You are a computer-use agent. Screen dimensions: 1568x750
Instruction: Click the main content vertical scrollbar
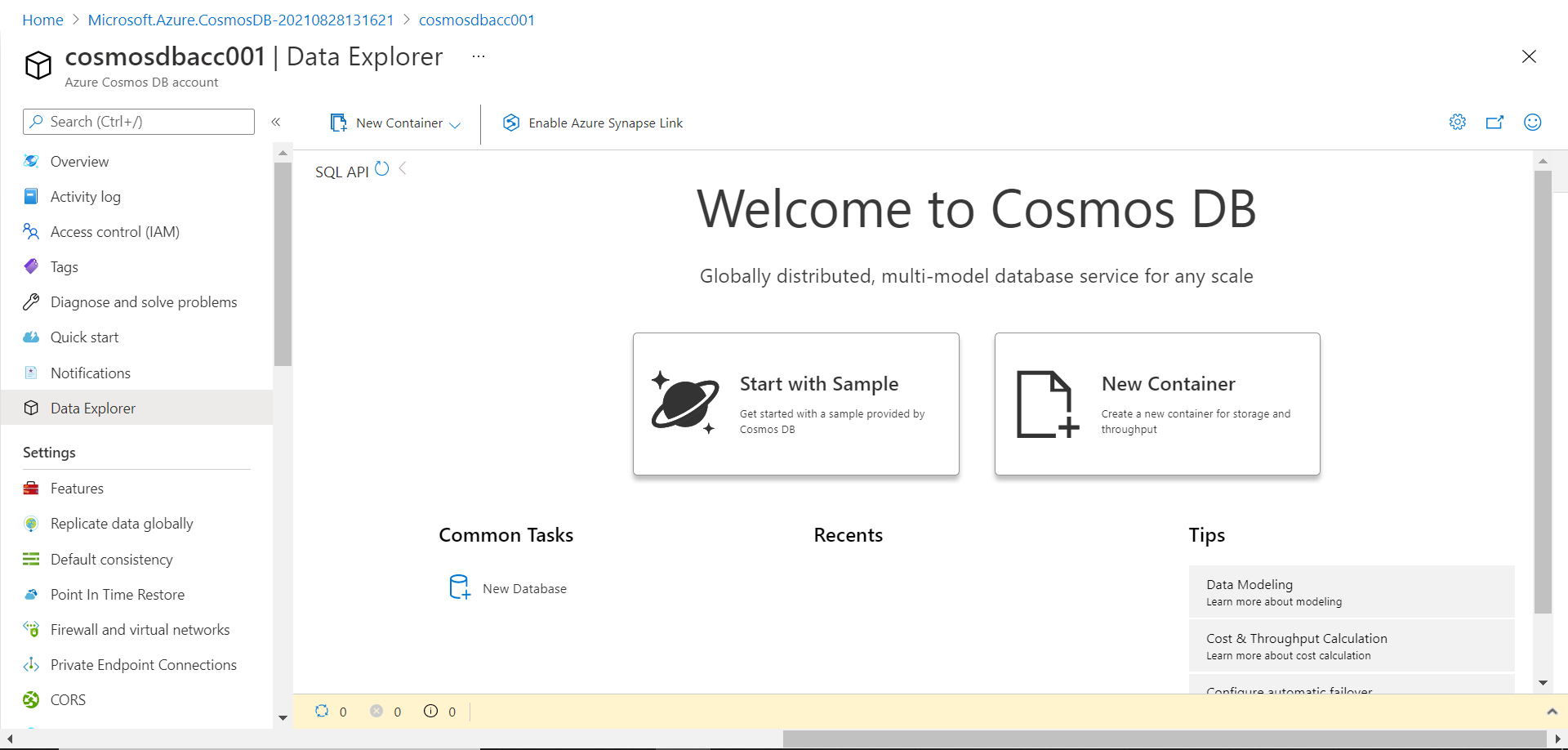[x=1543, y=391]
